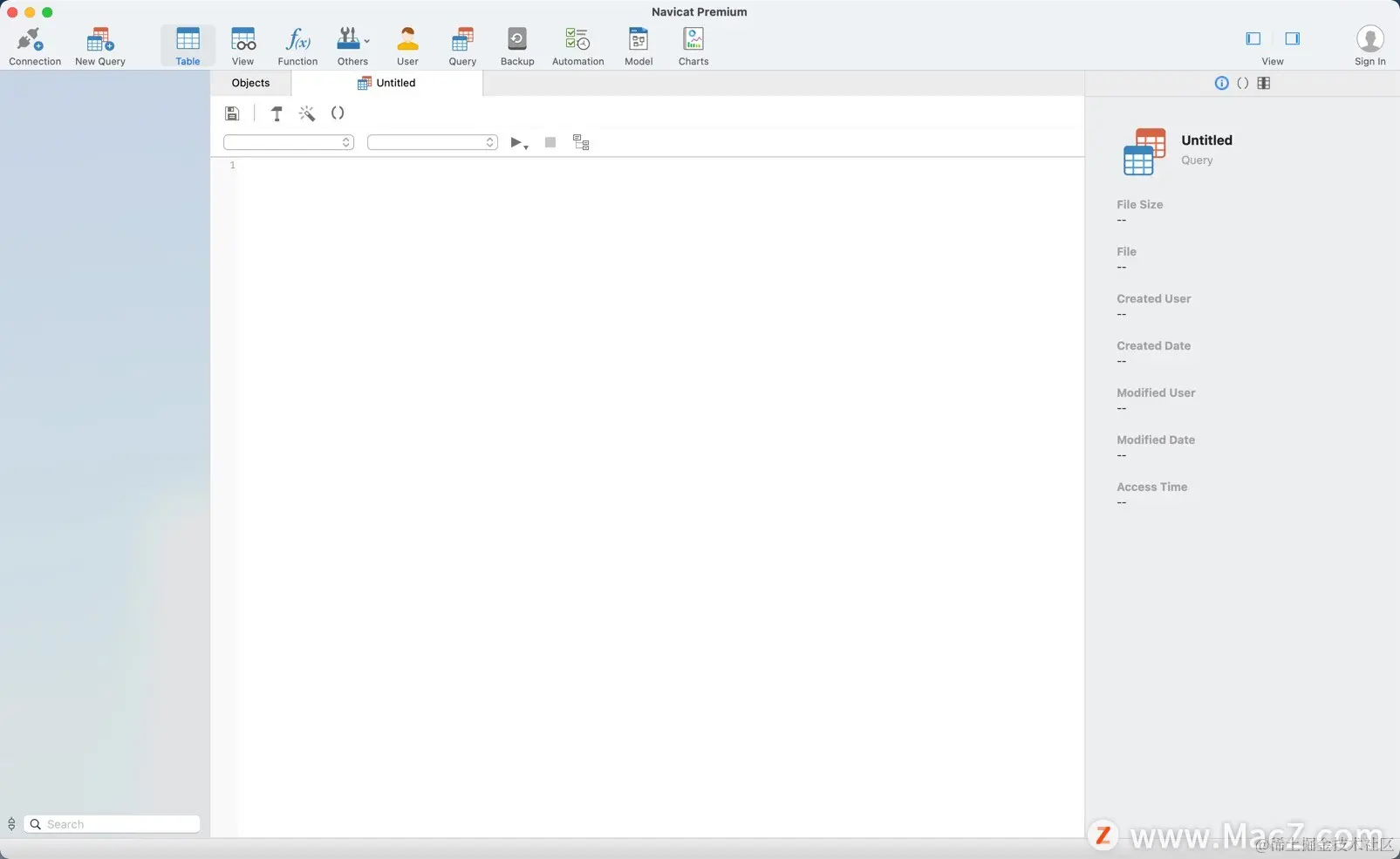
Task: Click the "Modified User" label
Action: pos(1156,392)
